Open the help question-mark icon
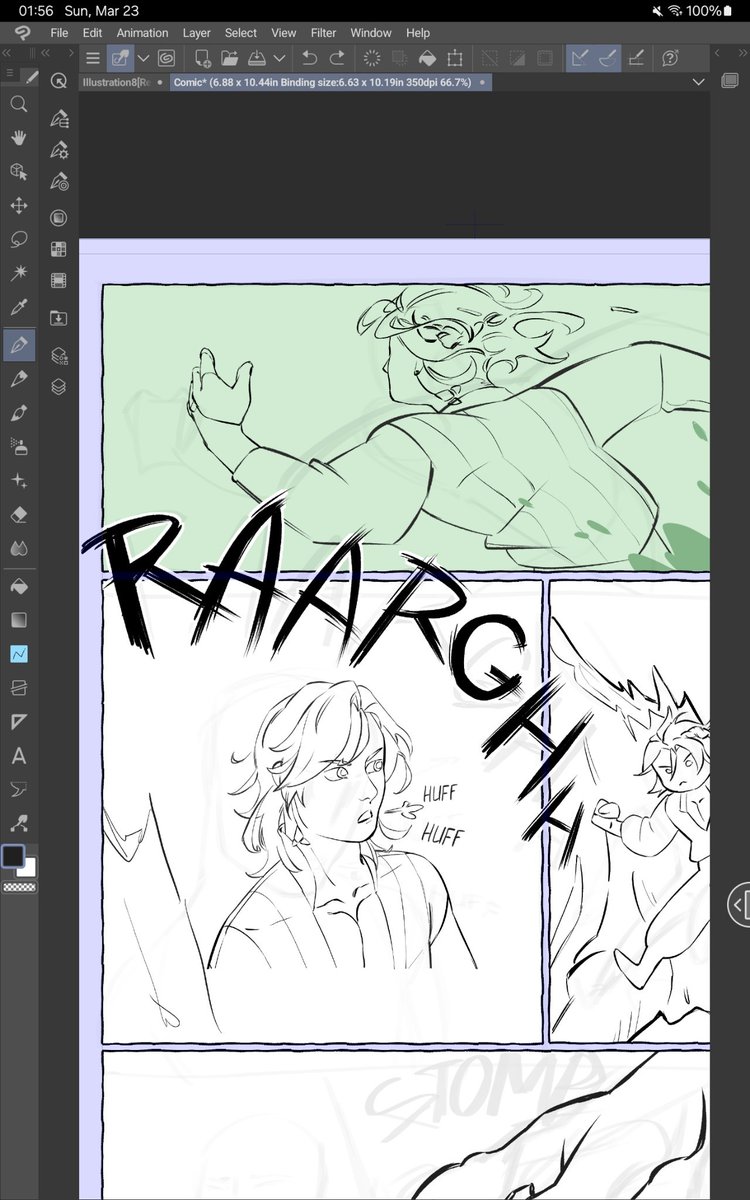 [x=671, y=58]
